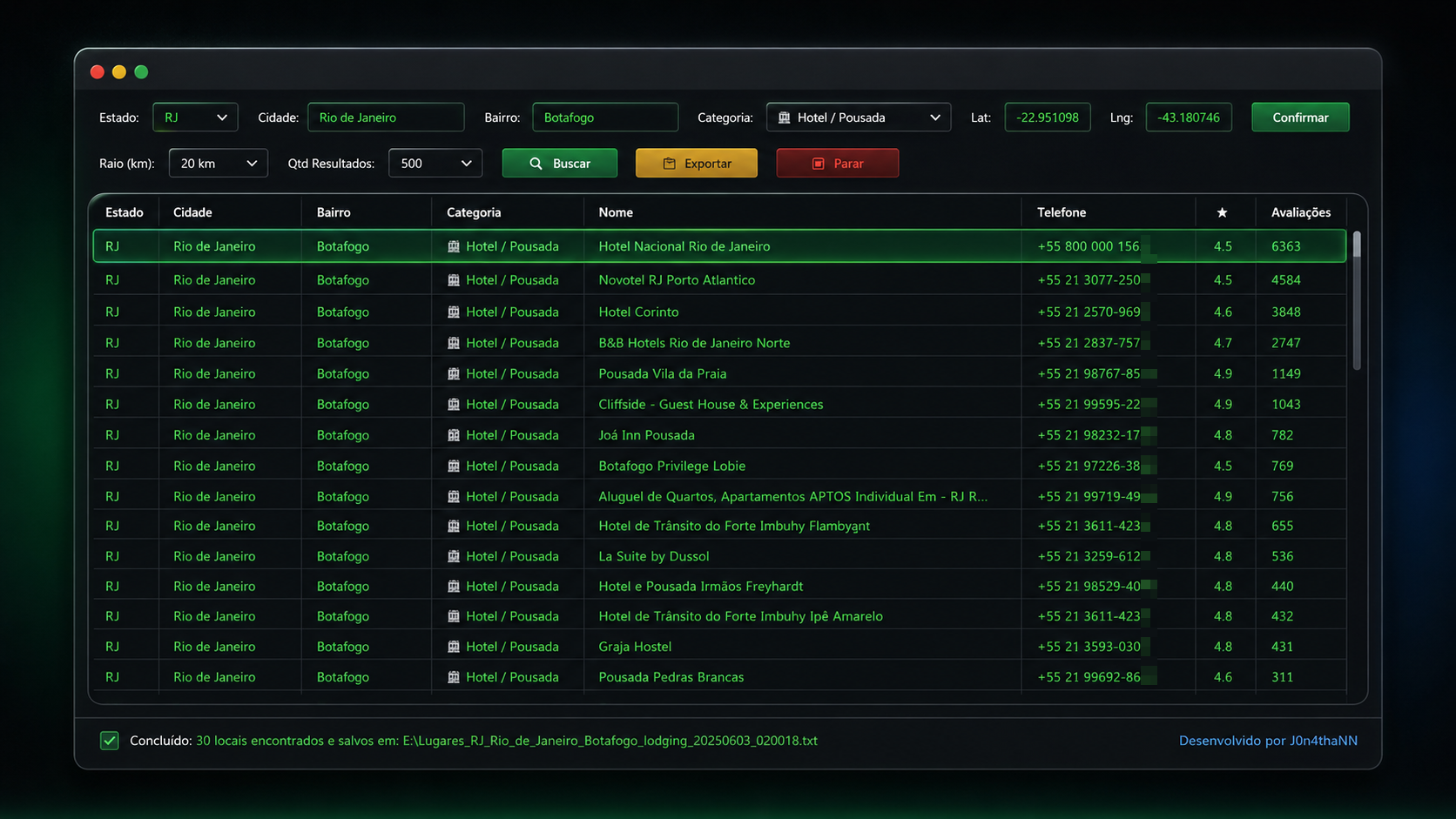Select the Hotel Nacional Rio de Janeiro name
Screen dimensions: 1456x819
684,246
